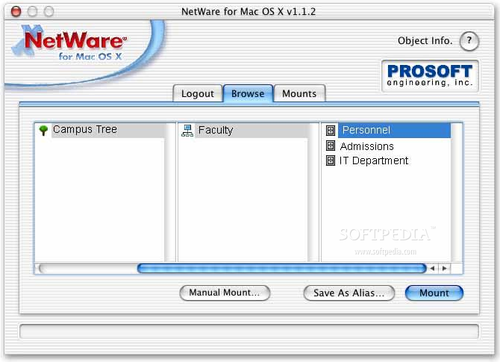Click the Campus Tree green tree icon
The width and height of the screenshot is (500, 362).
click(43, 130)
